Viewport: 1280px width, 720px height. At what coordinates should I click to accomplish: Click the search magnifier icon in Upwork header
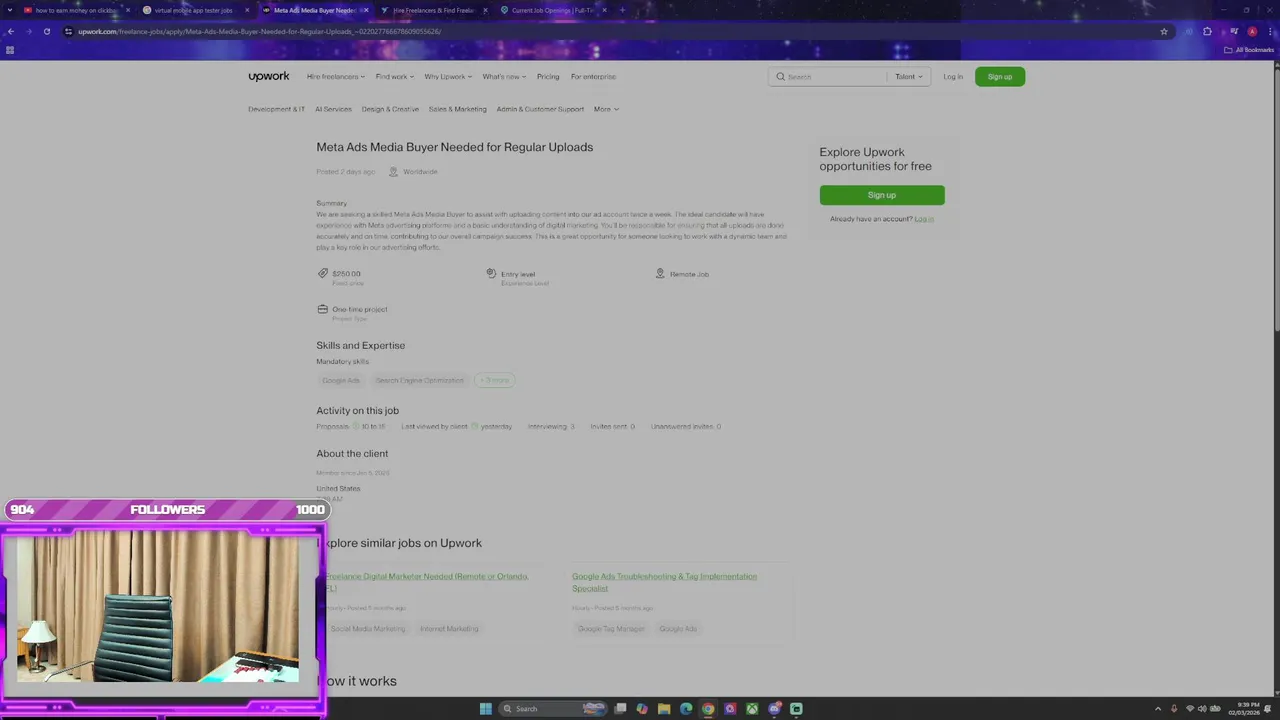[x=780, y=77]
